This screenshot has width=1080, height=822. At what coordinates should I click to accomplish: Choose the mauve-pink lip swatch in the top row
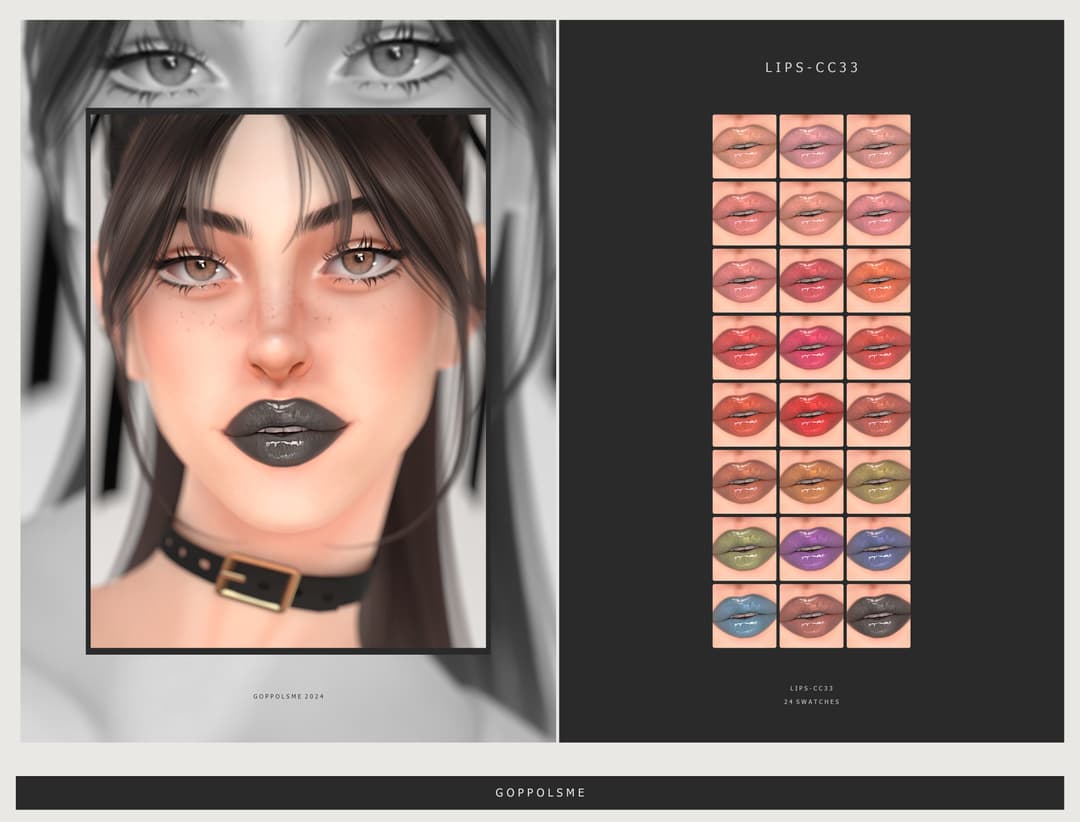point(812,148)
